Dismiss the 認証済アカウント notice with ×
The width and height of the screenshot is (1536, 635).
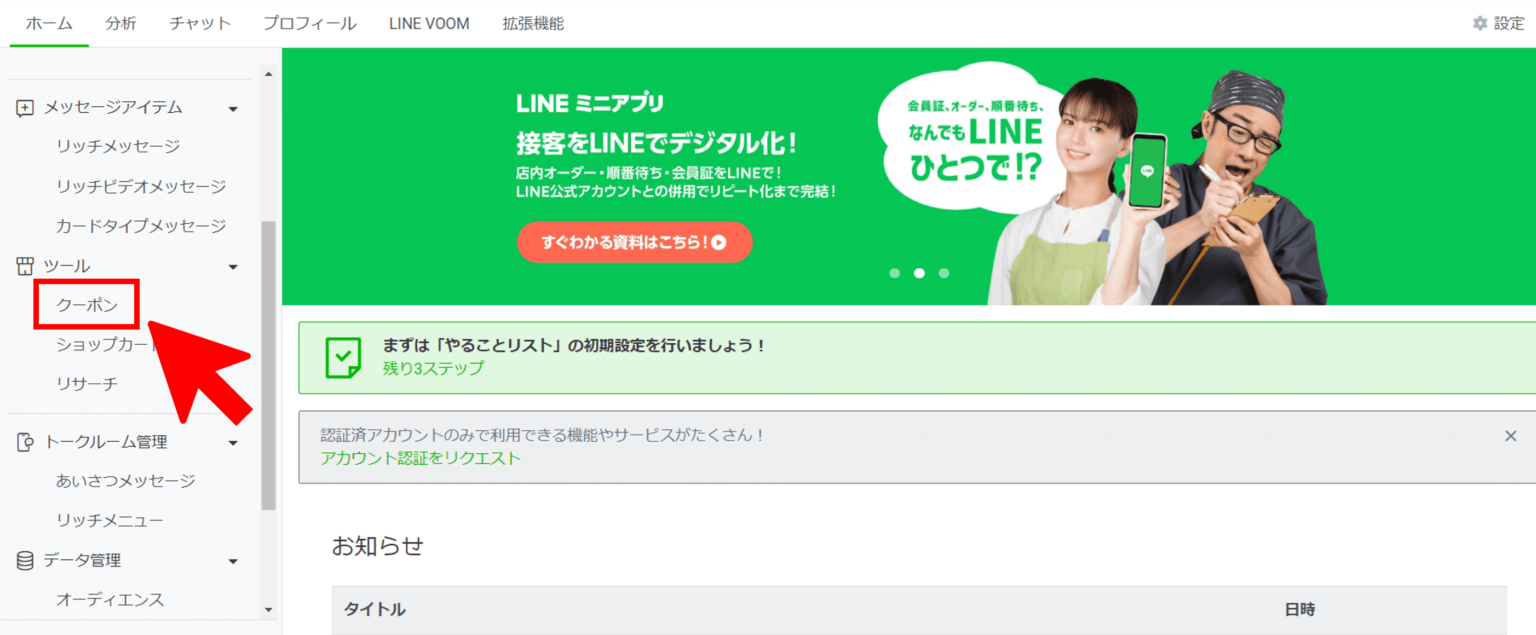pos(1510,436)
